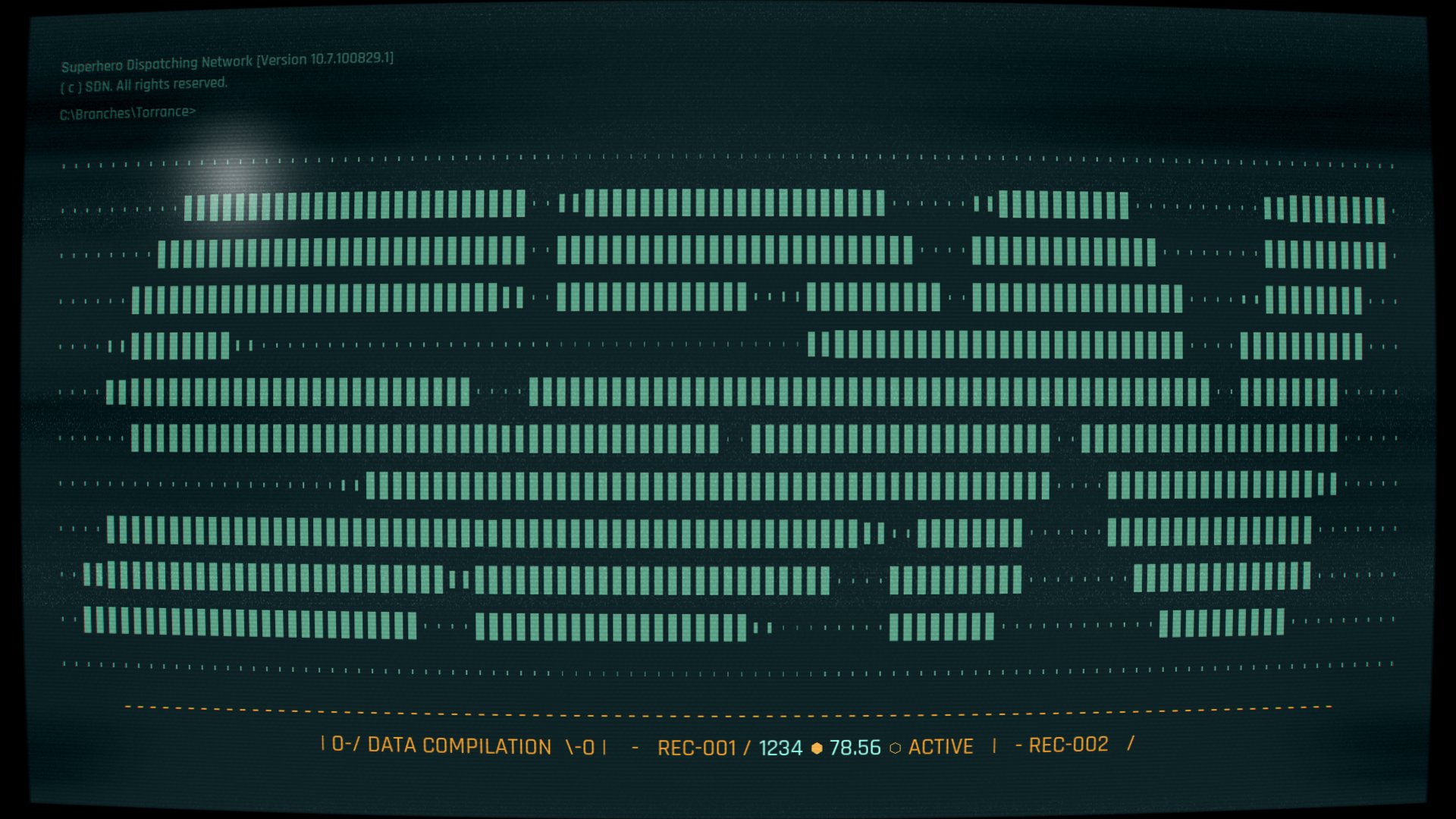Select the DATA COMPILATION label
This screenshot has width=1456, height=819.
pos(460,746)
